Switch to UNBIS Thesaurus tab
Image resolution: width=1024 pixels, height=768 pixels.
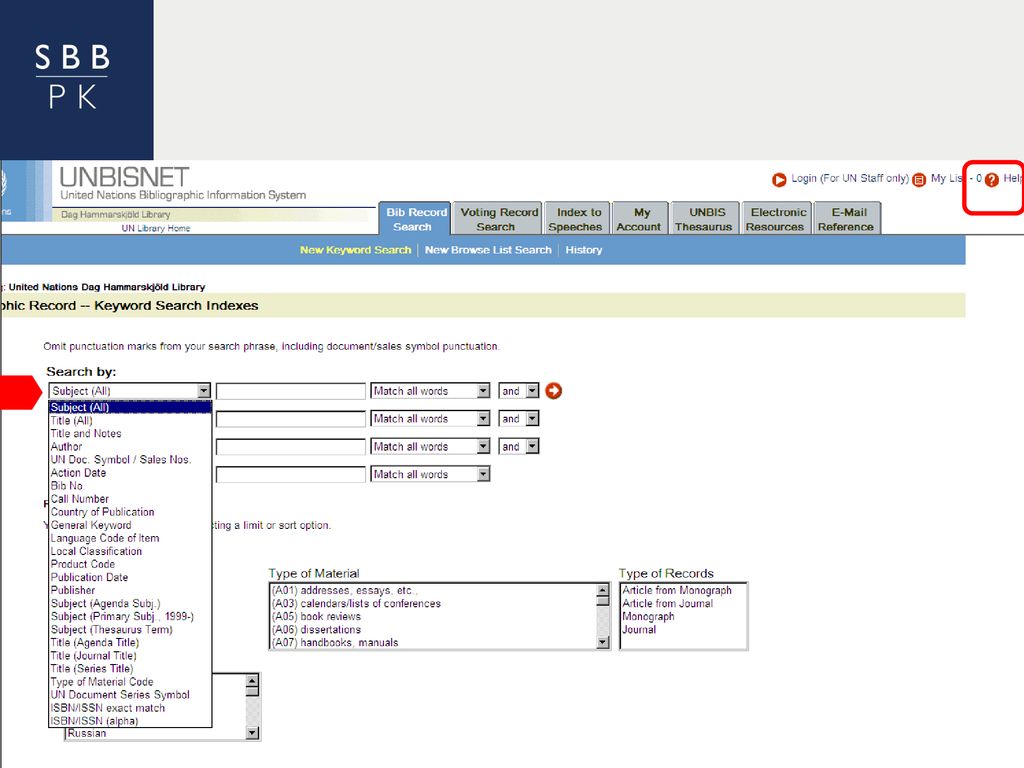[x=704, y=219]
